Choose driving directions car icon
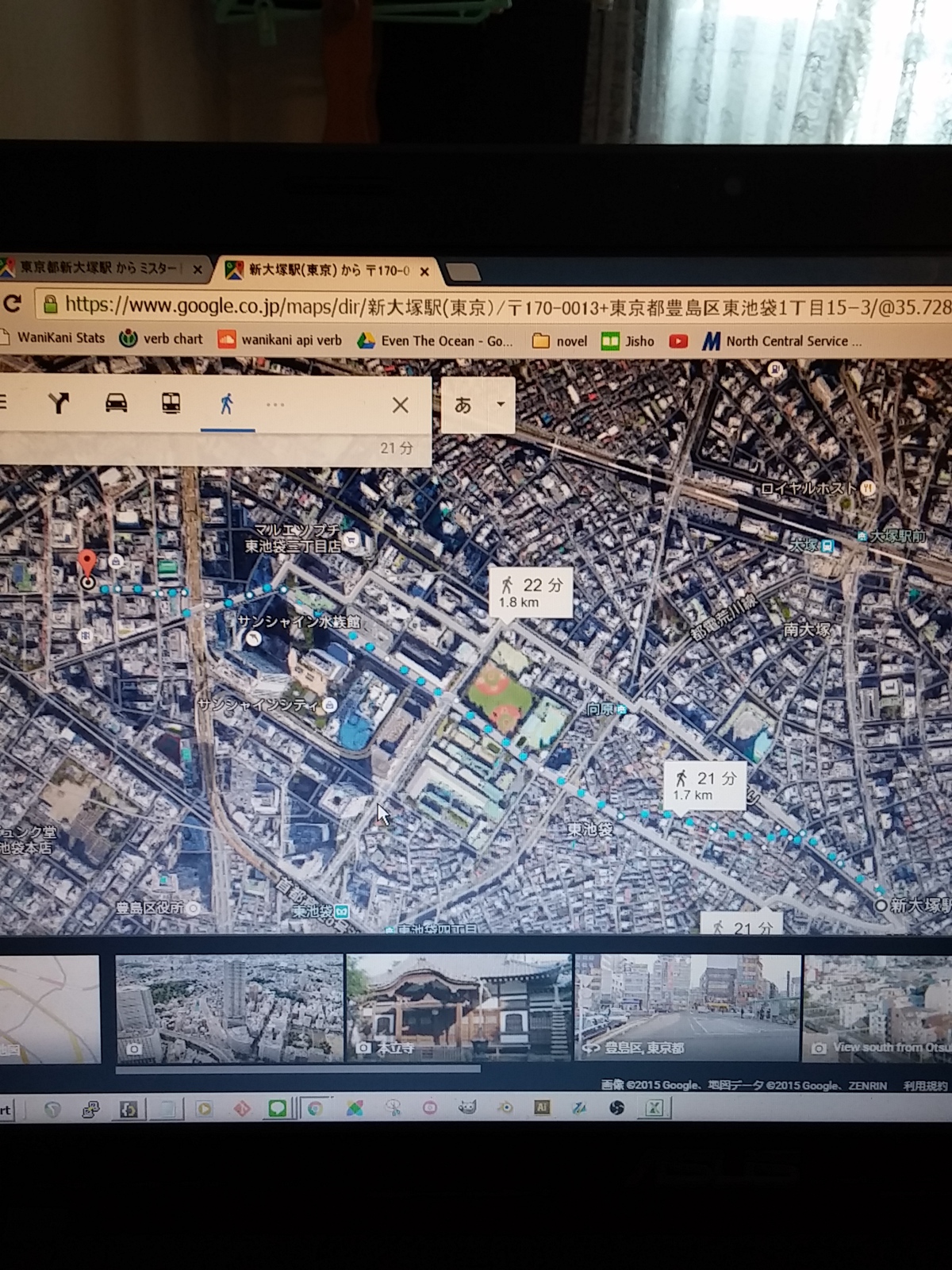952x1270 pixels. 116,403
